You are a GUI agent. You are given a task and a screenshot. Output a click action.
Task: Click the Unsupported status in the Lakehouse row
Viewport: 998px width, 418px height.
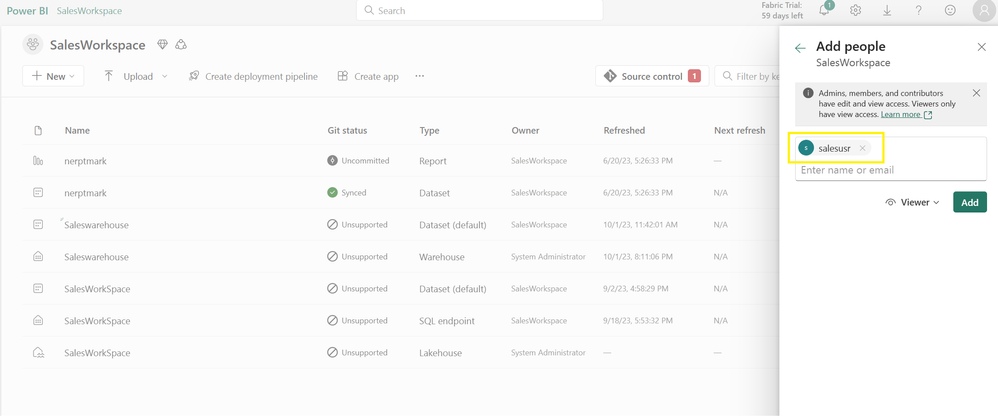[357, 352]
